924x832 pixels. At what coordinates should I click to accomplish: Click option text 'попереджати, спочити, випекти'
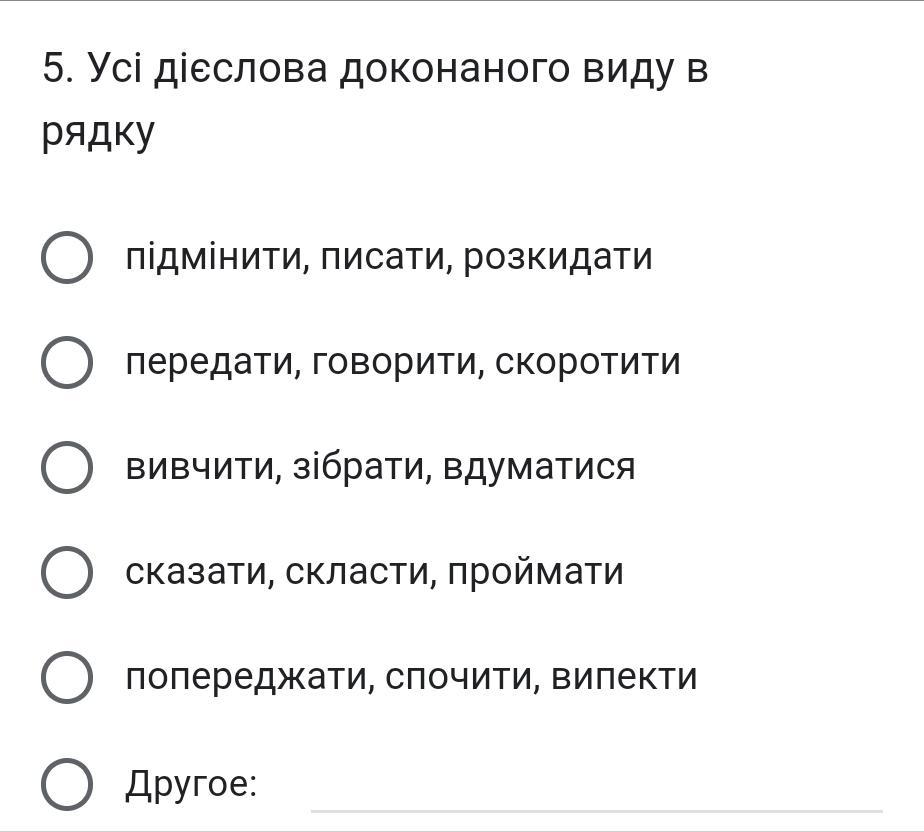tap(411, 677)
